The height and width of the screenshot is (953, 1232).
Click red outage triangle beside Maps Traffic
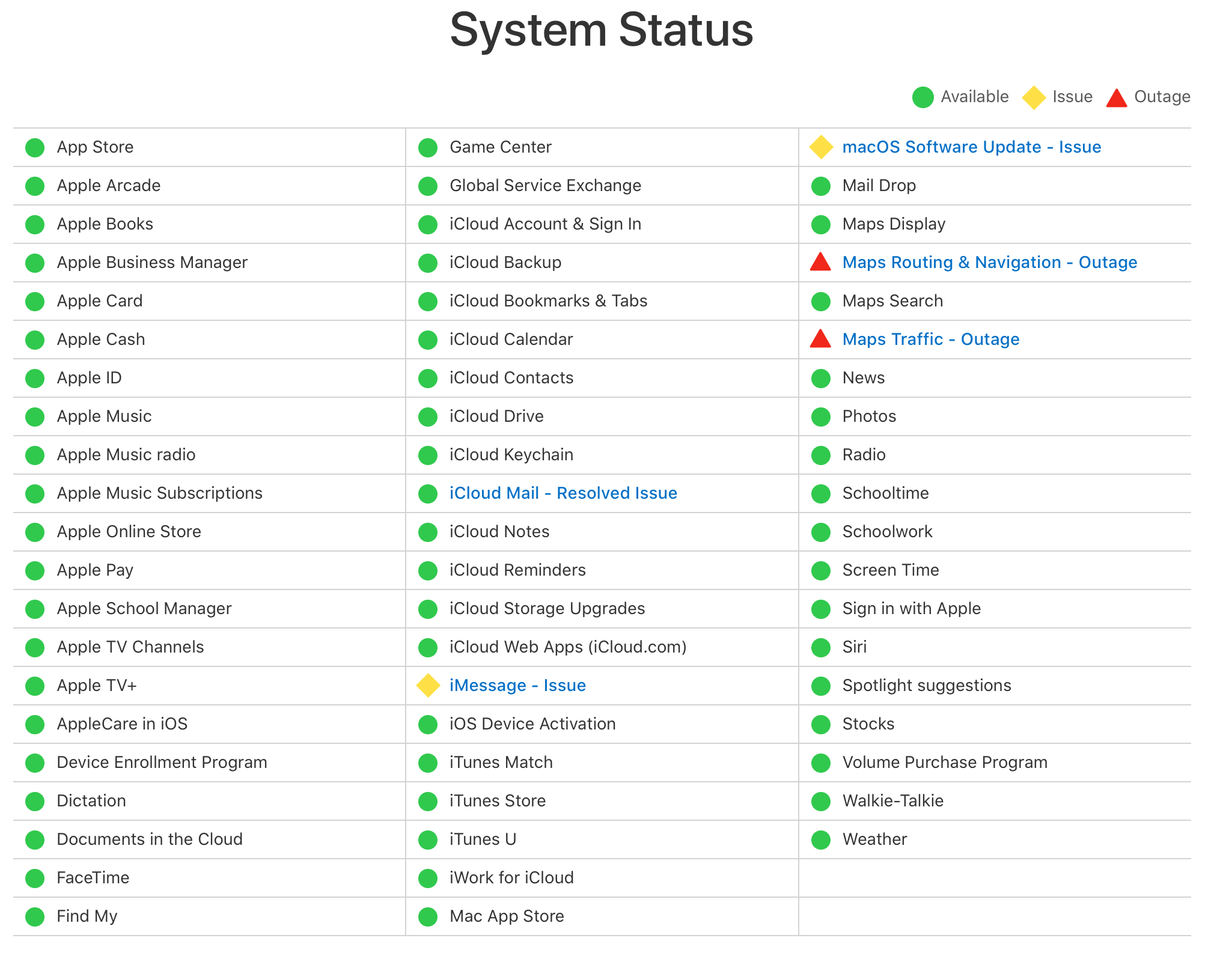[x=820, y=339]
